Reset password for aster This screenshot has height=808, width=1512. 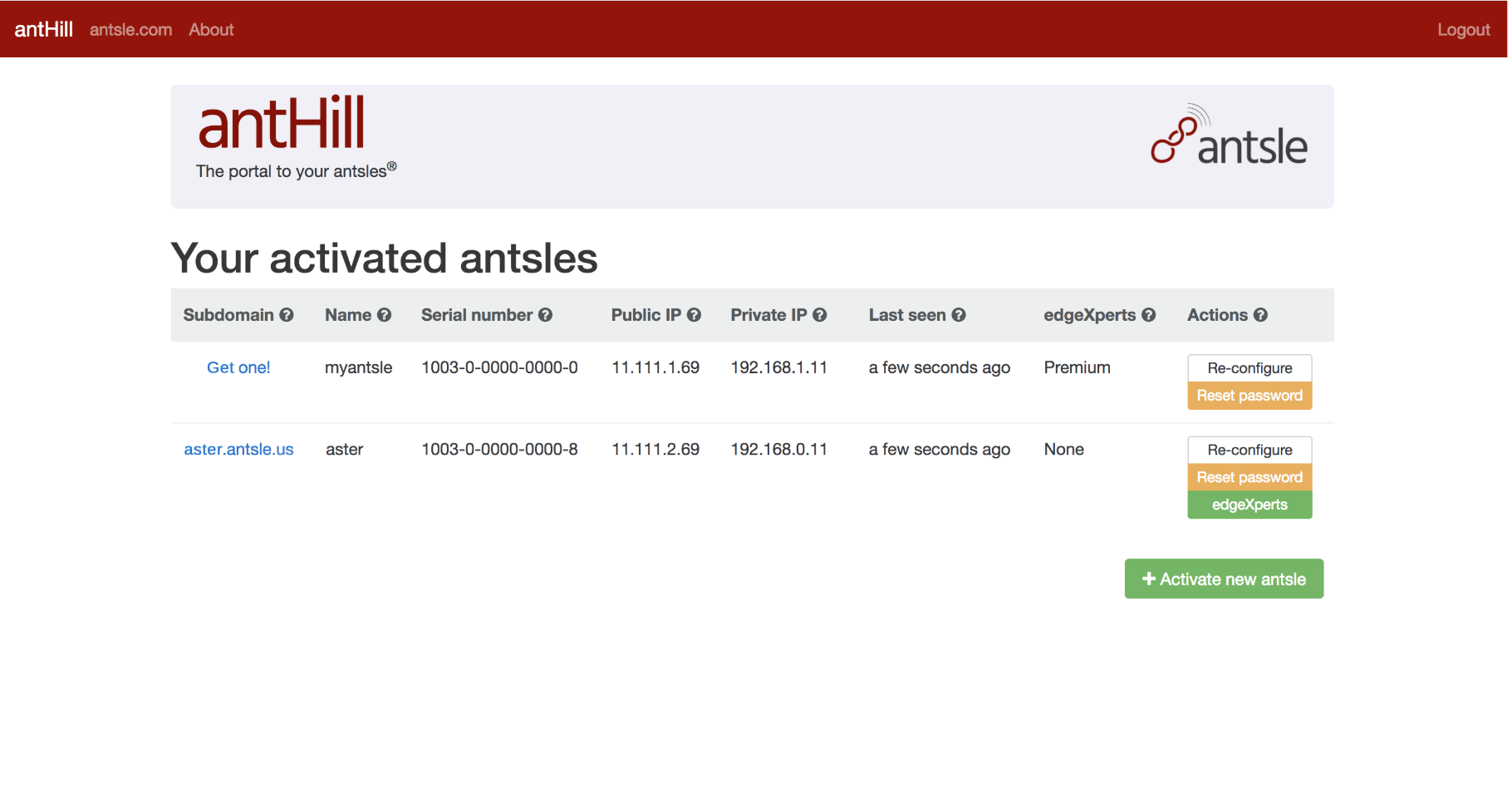[x=1249, y=477]
